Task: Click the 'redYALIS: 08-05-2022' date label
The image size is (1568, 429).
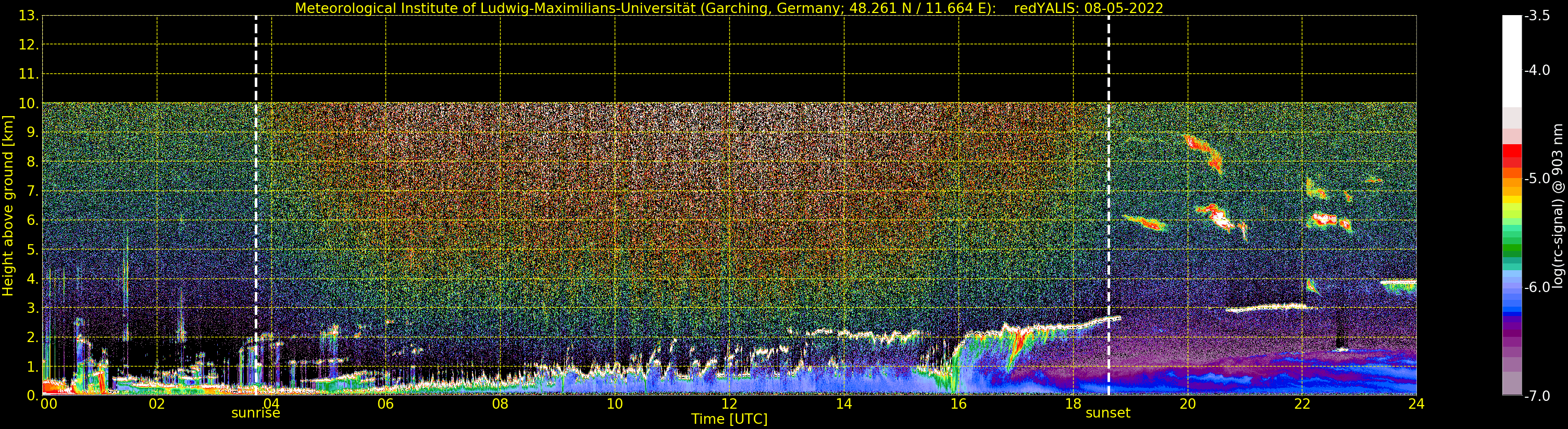Action: [x=1088, y=8]
